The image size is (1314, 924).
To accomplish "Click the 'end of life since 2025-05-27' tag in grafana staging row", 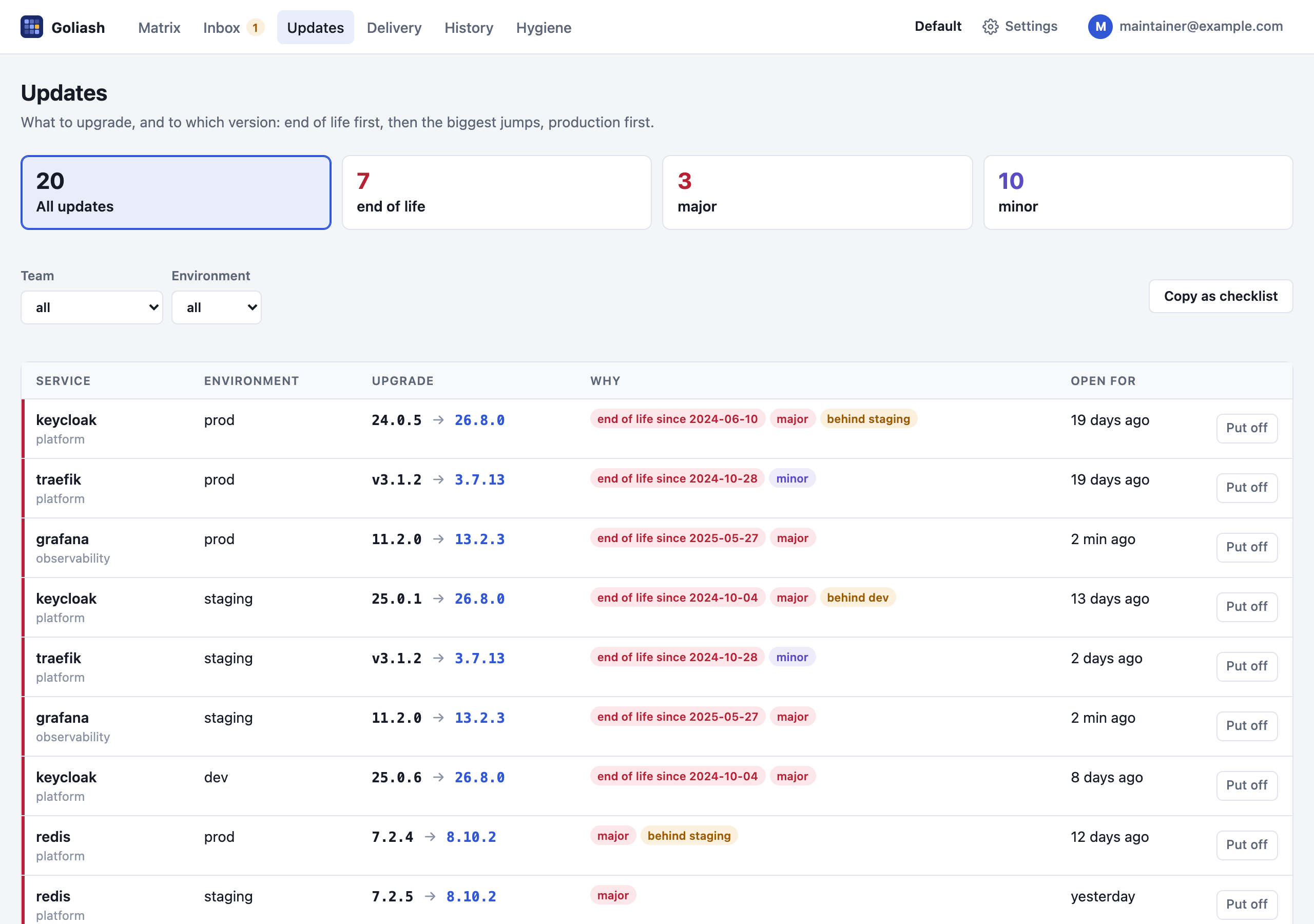I will click(x=677, y=717).
